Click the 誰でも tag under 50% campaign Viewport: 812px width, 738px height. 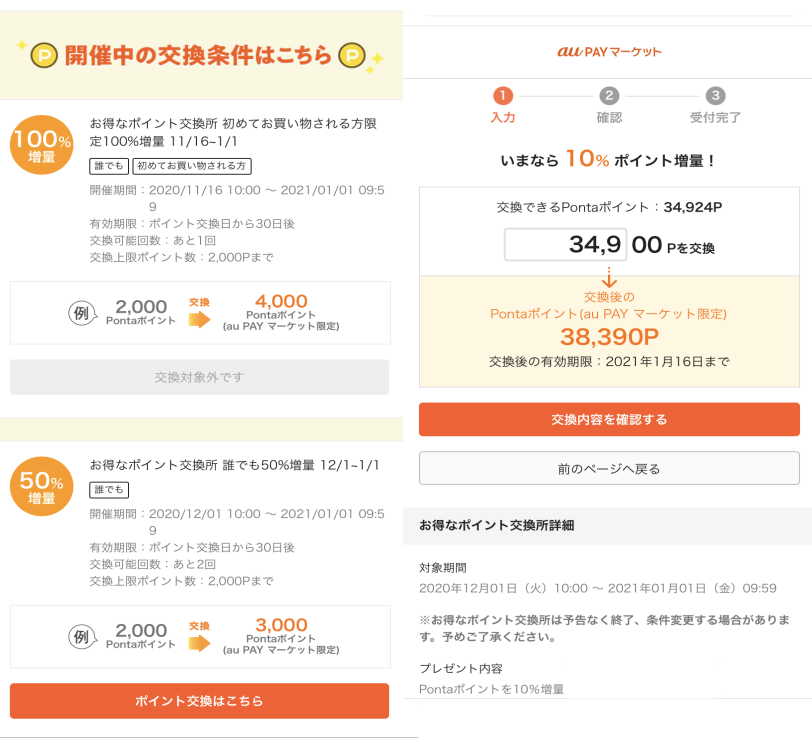[x=109, y=489]
